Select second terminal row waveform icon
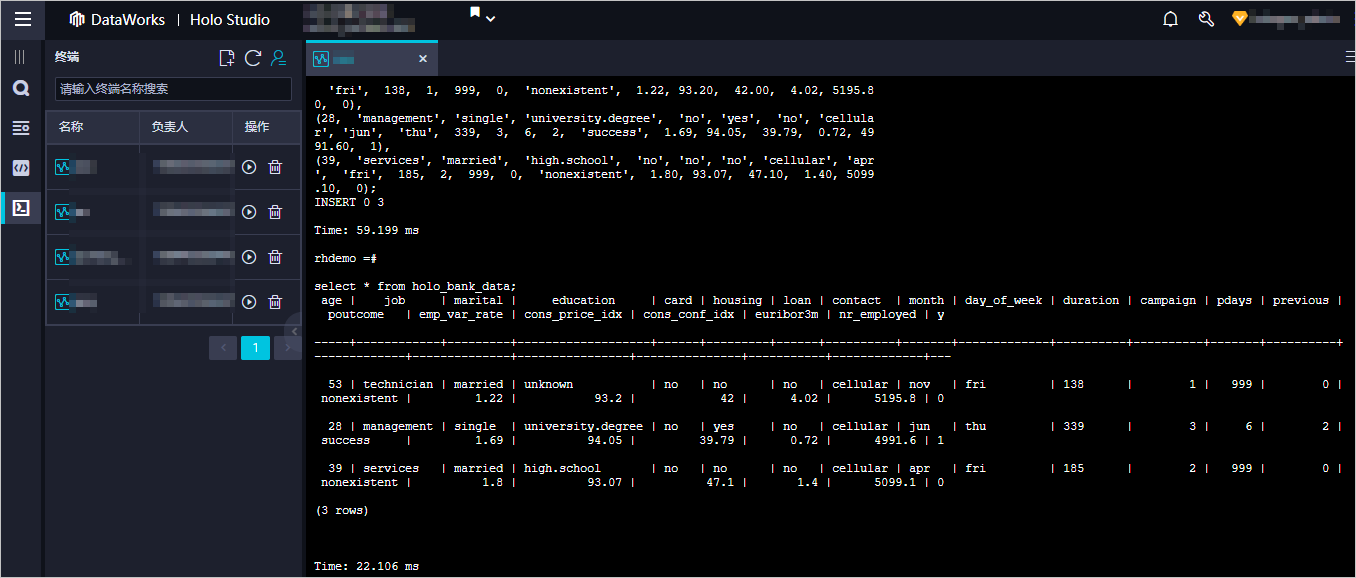 pos(63,212)
